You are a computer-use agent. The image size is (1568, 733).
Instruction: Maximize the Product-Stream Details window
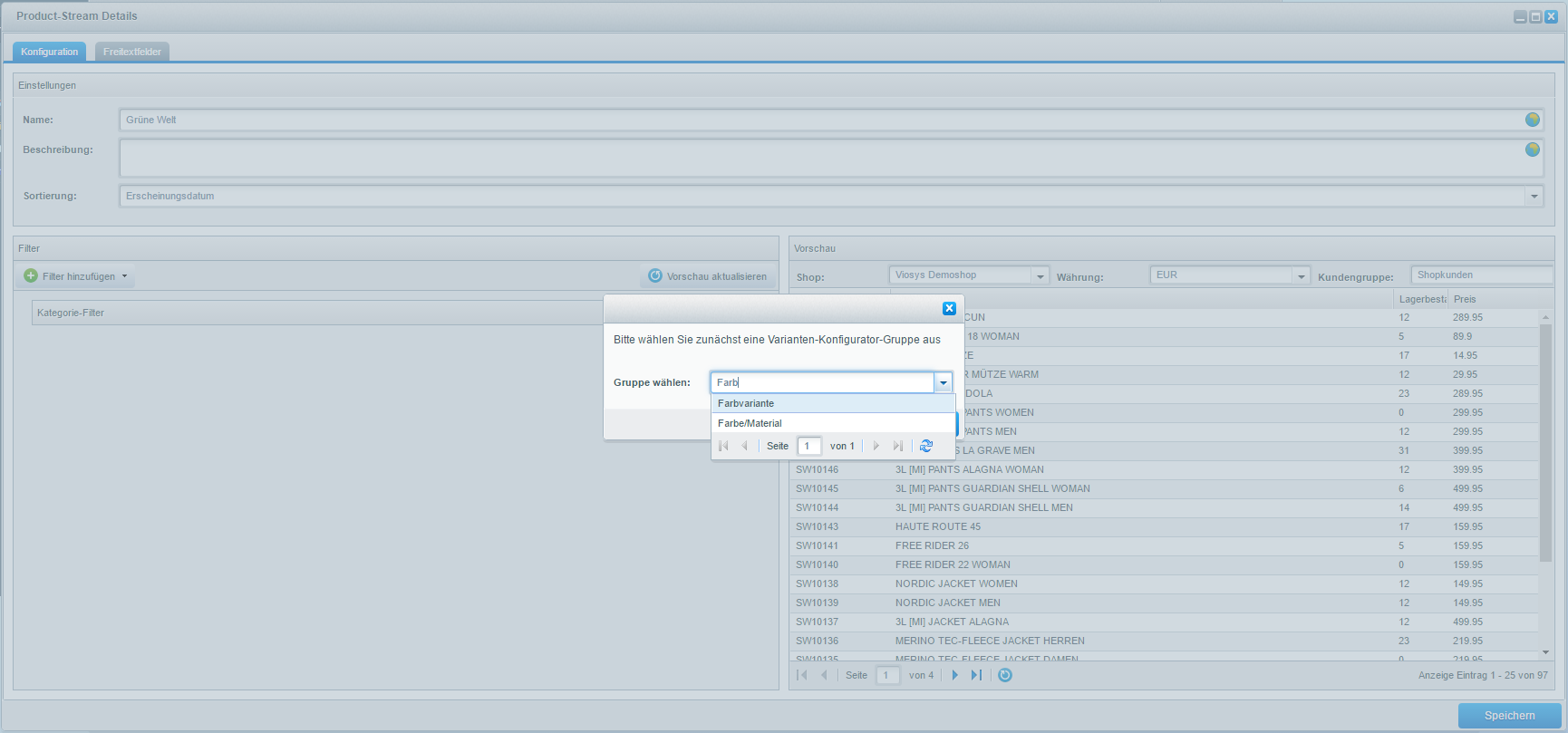1535,16
